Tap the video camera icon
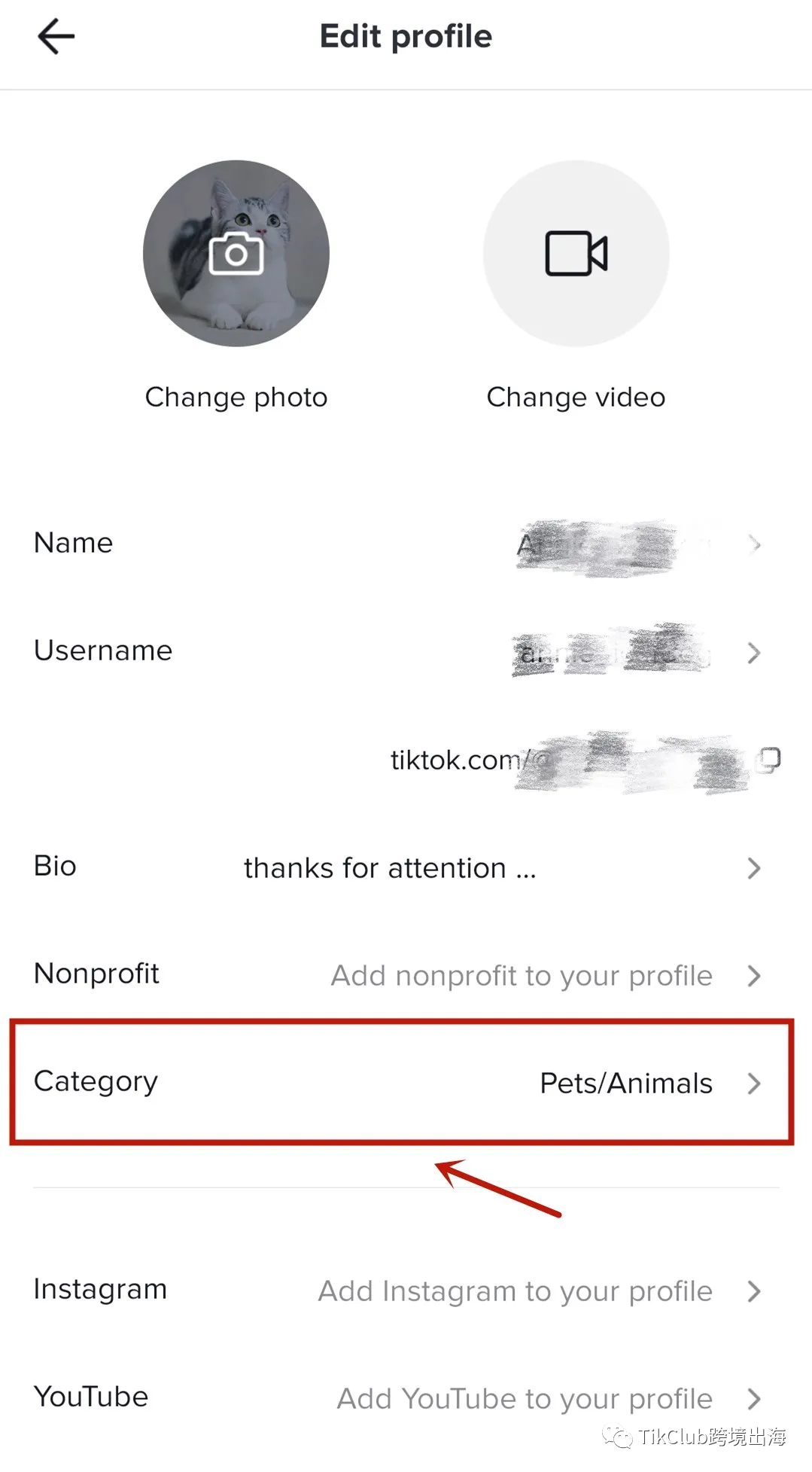 pyautogui.click(x=576, y=254)
